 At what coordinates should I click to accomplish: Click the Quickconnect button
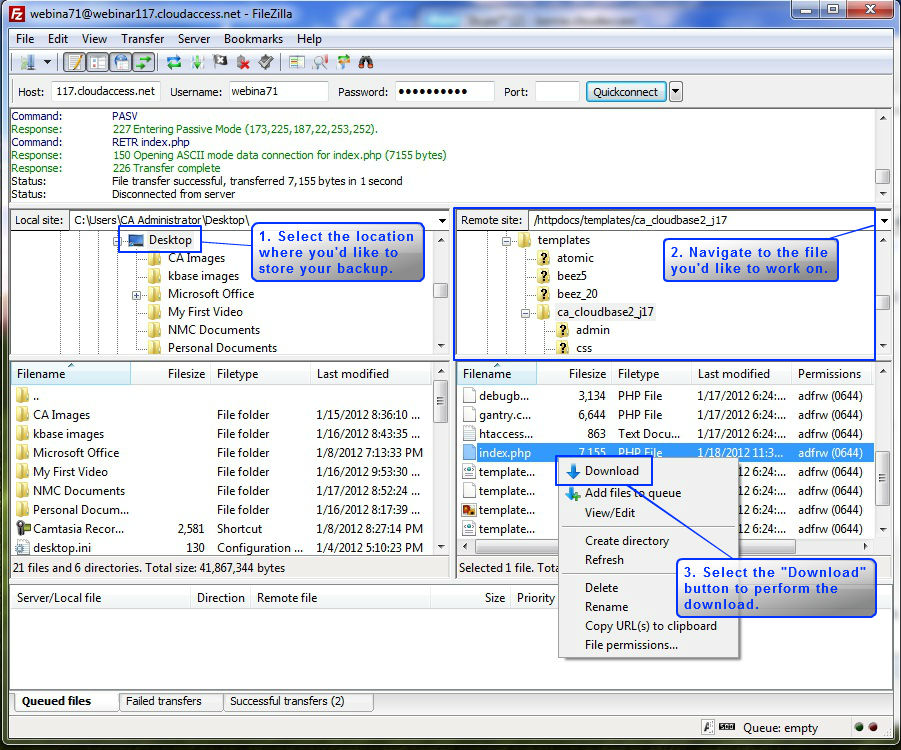625,91
